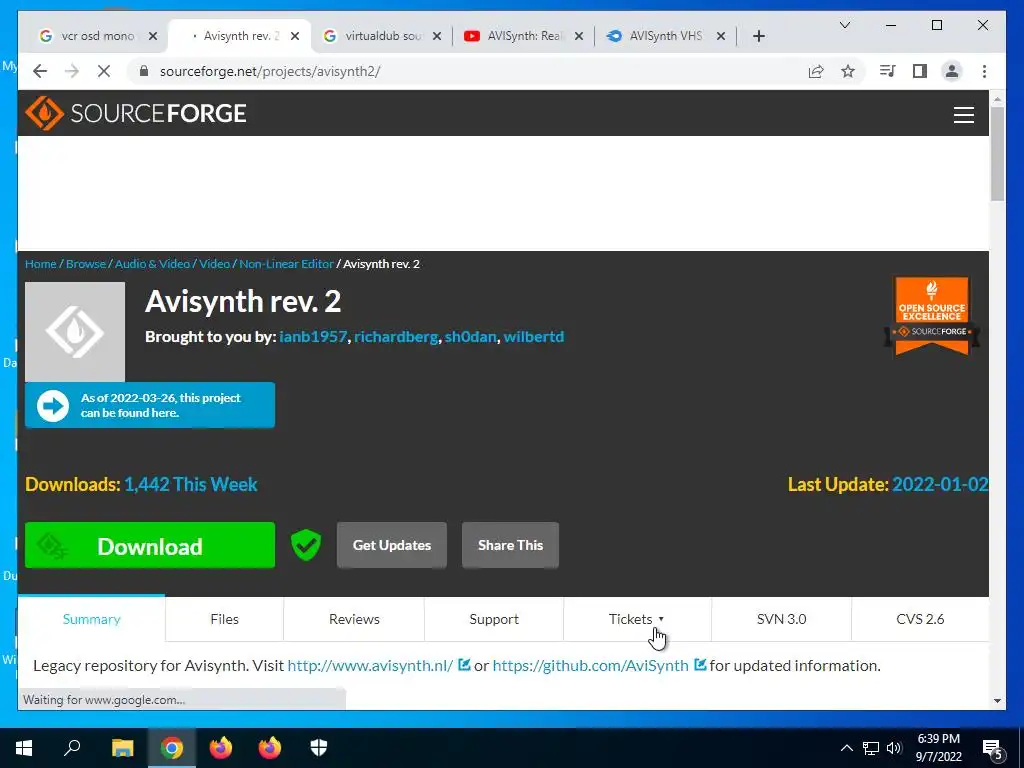This screenshot has height=768, width=1024.
Task: Open a new tab with plus button
Action: [x=758, y=36]
